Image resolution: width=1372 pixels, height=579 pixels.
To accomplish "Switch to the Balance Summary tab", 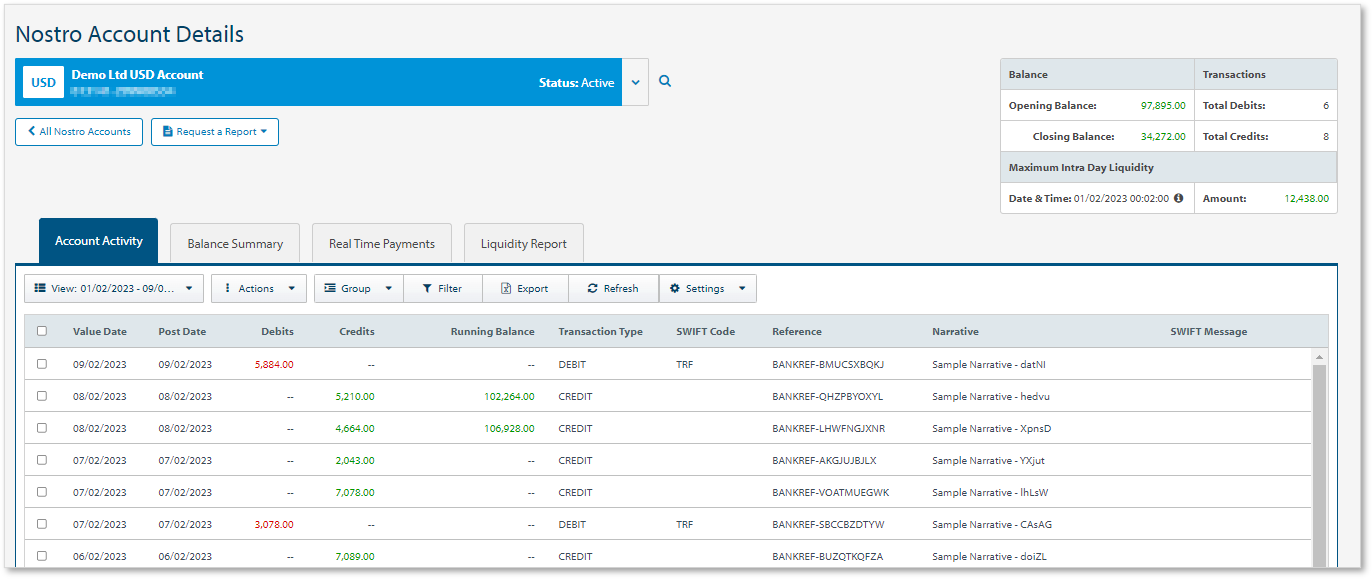I will [x=235, y=243].
